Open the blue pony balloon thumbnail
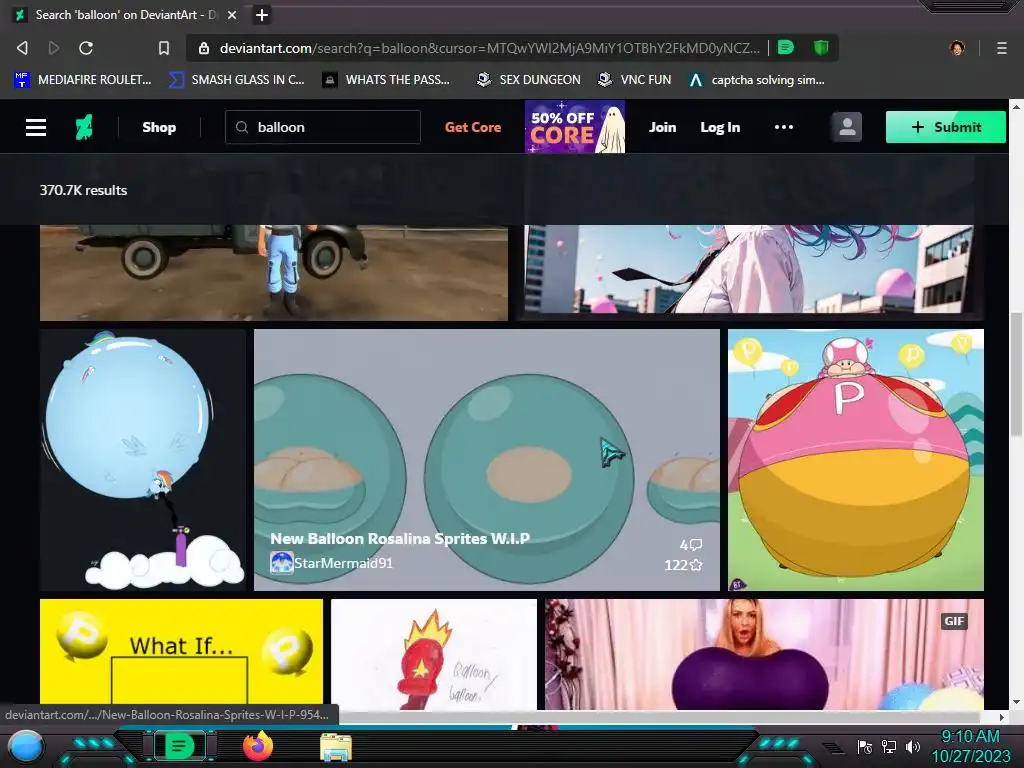The height and width of the screenshot is (768, 1024). tap(142, 460)
